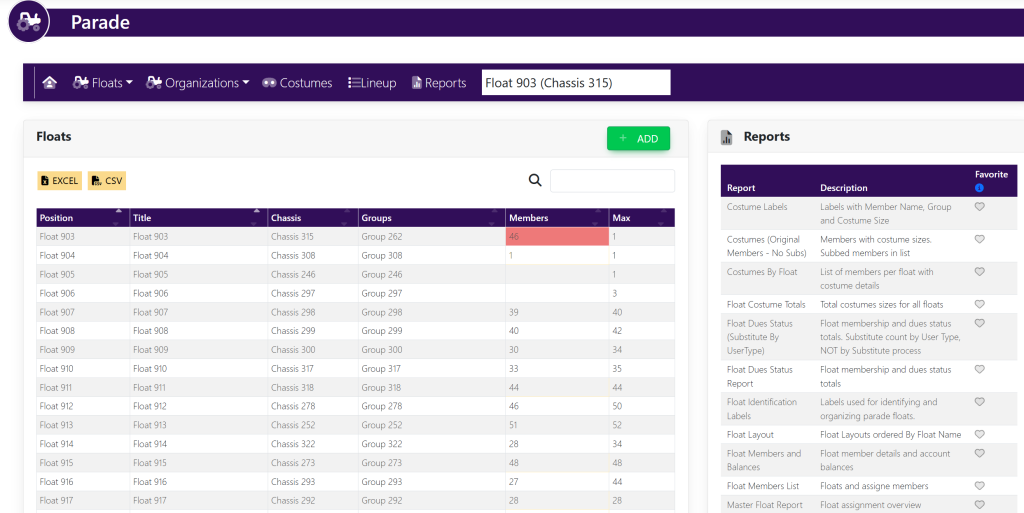Export floats table to Excel

point(59,181)
